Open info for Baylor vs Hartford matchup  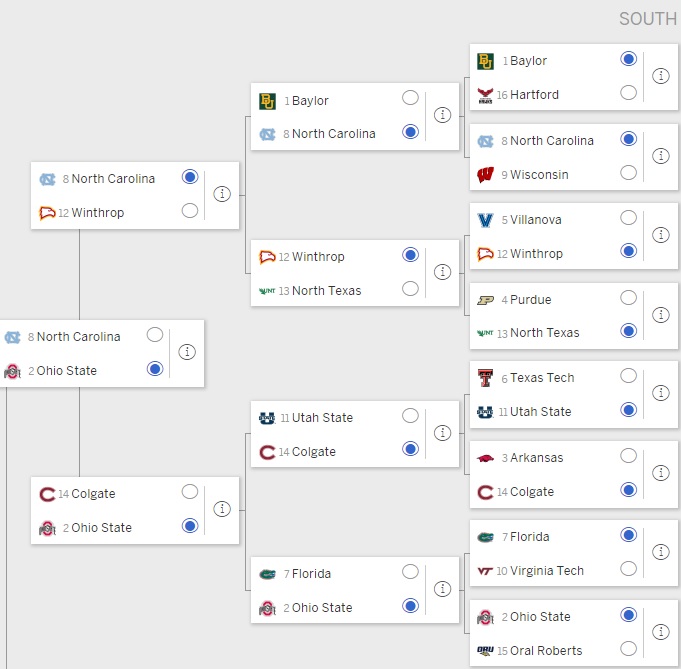click(x=660, y=76)
